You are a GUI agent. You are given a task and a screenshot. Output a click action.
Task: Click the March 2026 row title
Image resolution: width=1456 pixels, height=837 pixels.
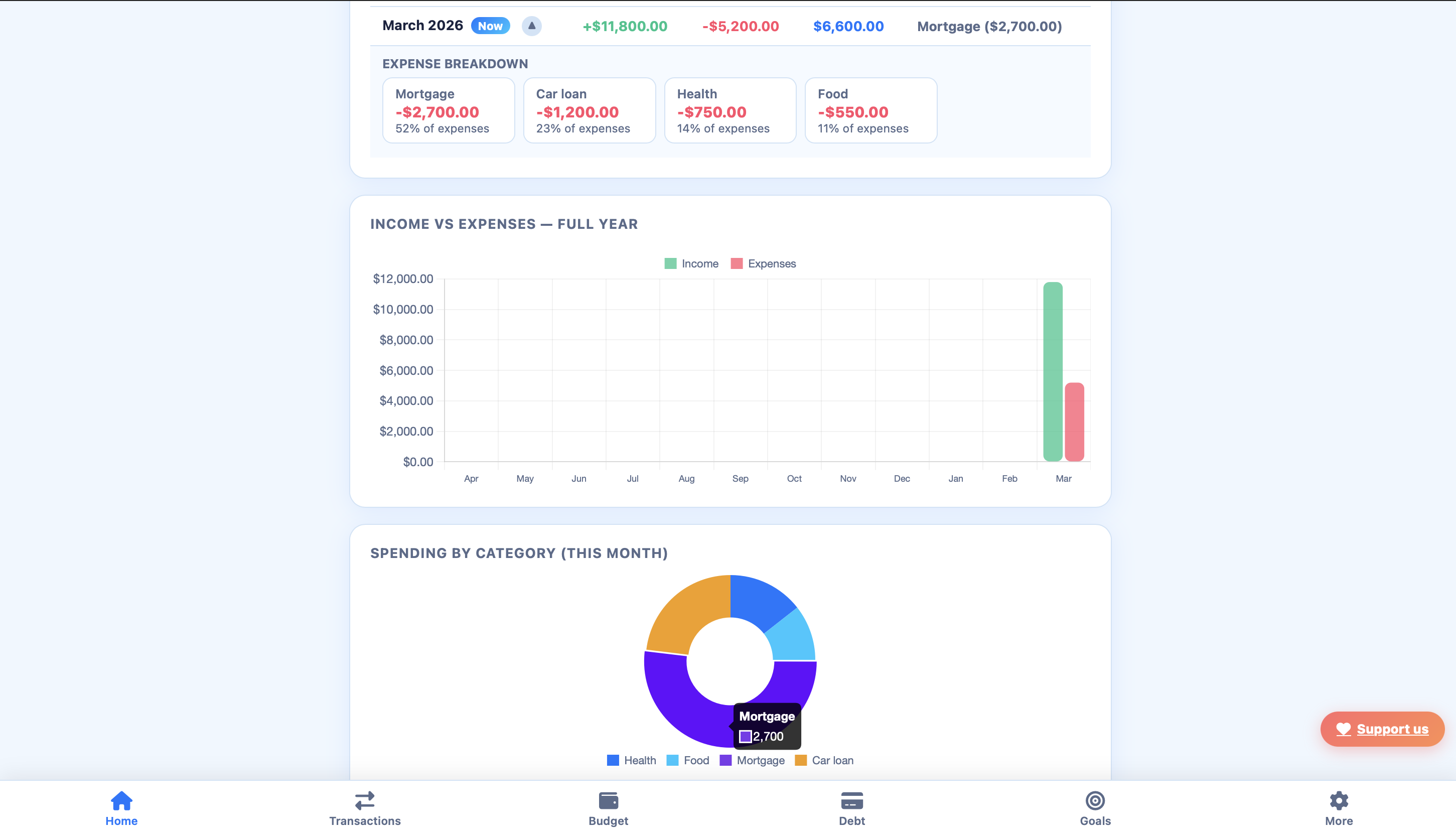coord(422,26)
